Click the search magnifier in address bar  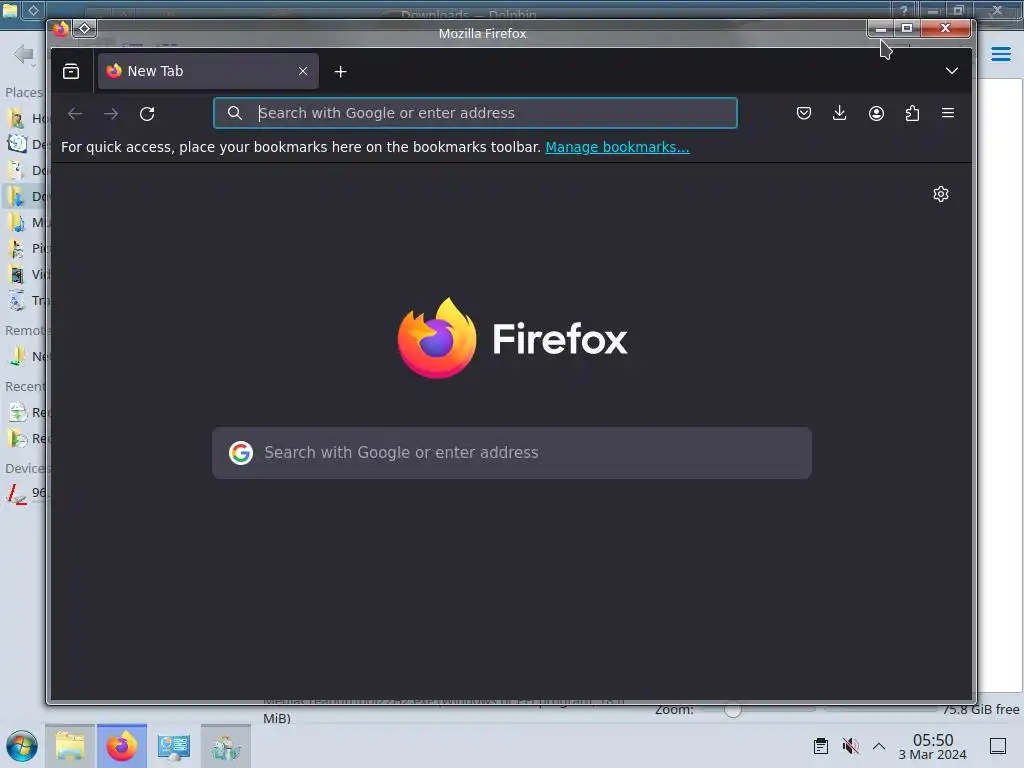click(235, 113)
